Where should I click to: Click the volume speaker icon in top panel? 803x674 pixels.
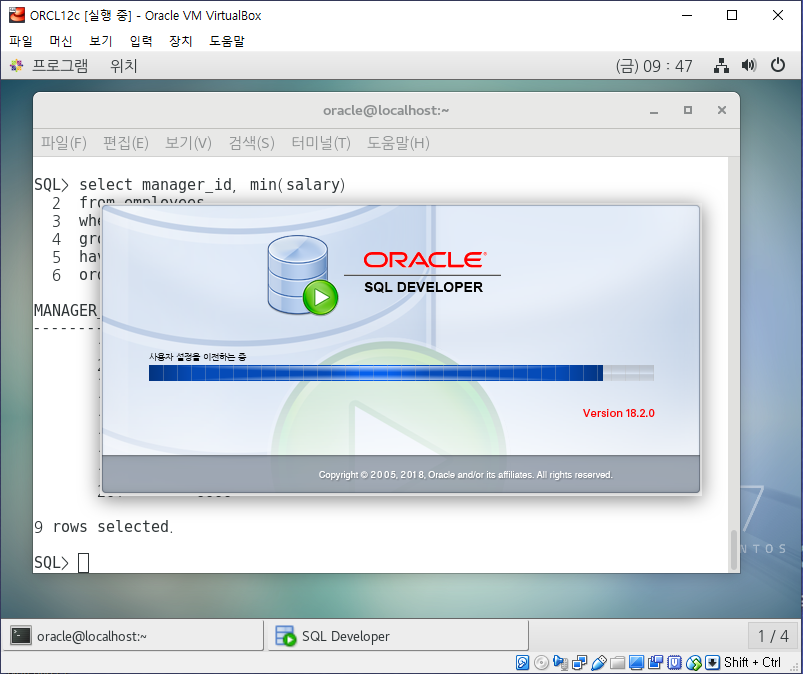(749, 66)
